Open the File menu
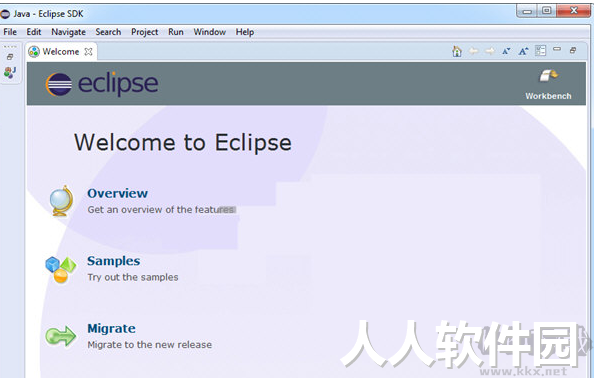 point(10,32)
